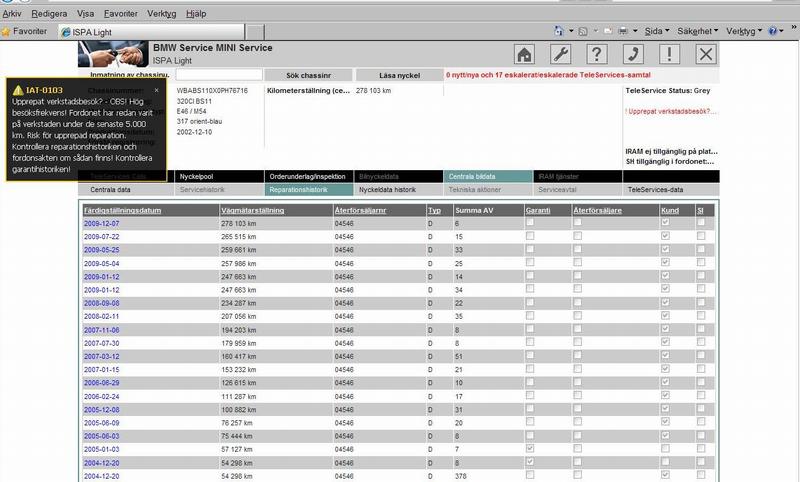This screenshot has height=482, width=800.
Task: Click the exclamation mark alert icon
Action: [x=670, y=55]
